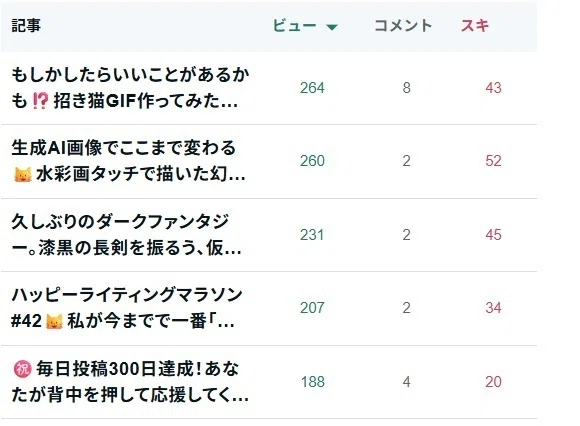Sort articles by スキ column
This screenshot has width=580, height=426.
(x=475, y=26)
